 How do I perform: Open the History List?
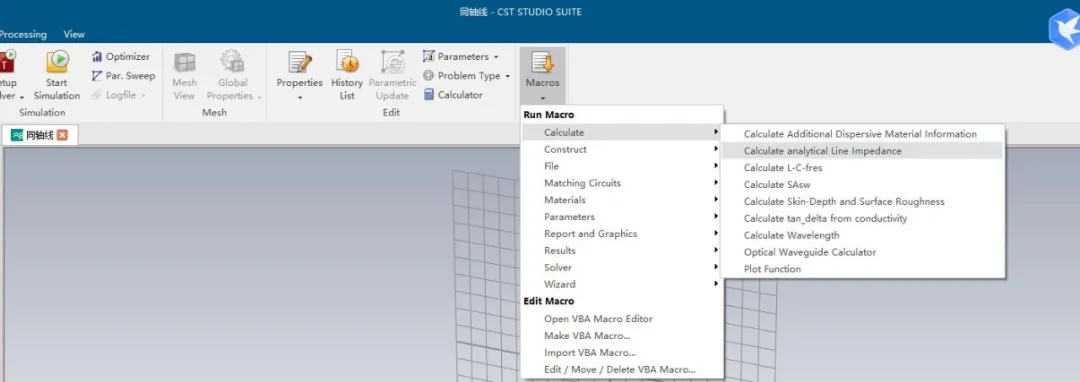pyautogui.click(x=346, y=76)
